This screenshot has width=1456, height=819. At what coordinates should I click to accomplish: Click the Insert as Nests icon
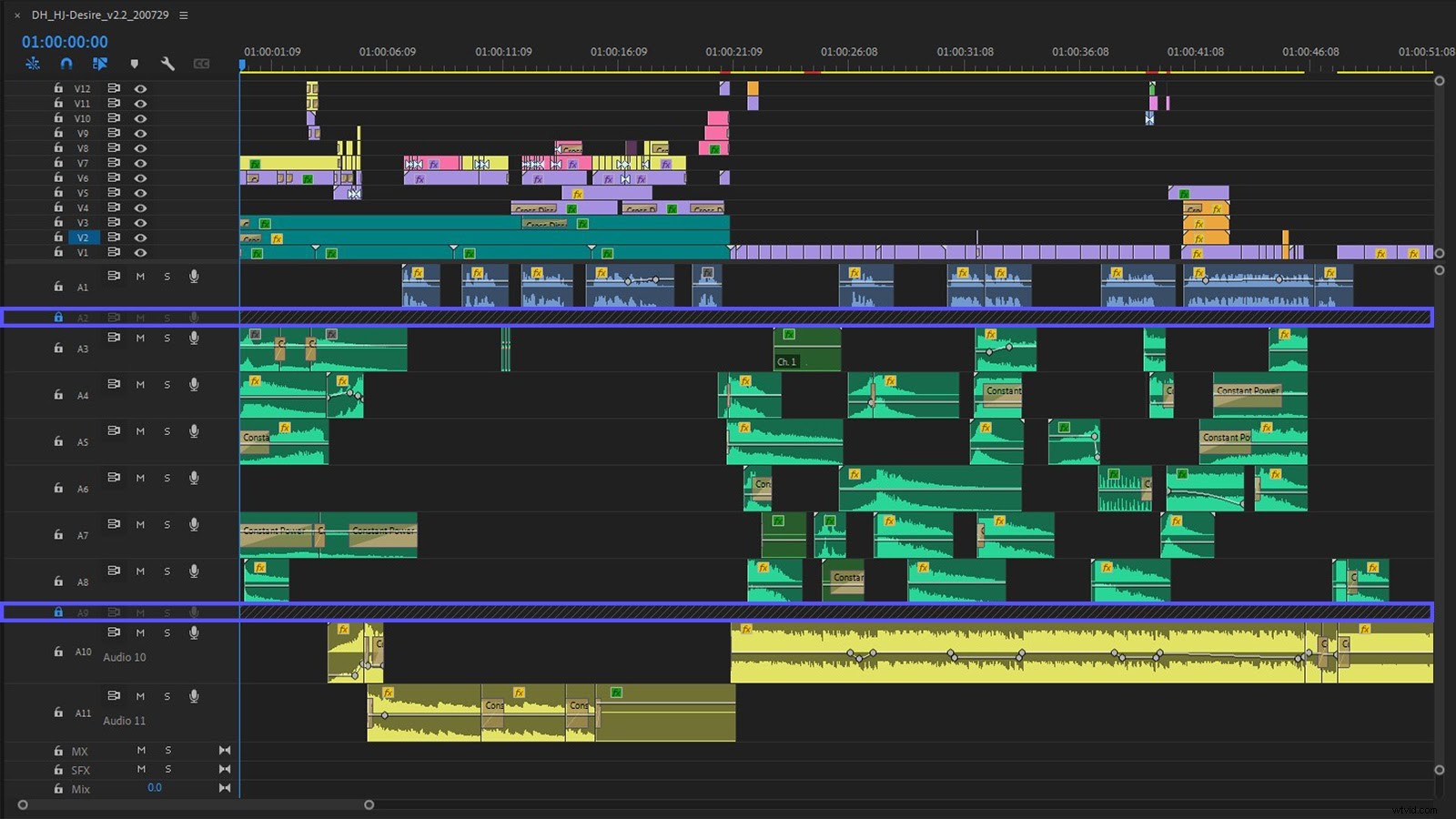[100, 64]
